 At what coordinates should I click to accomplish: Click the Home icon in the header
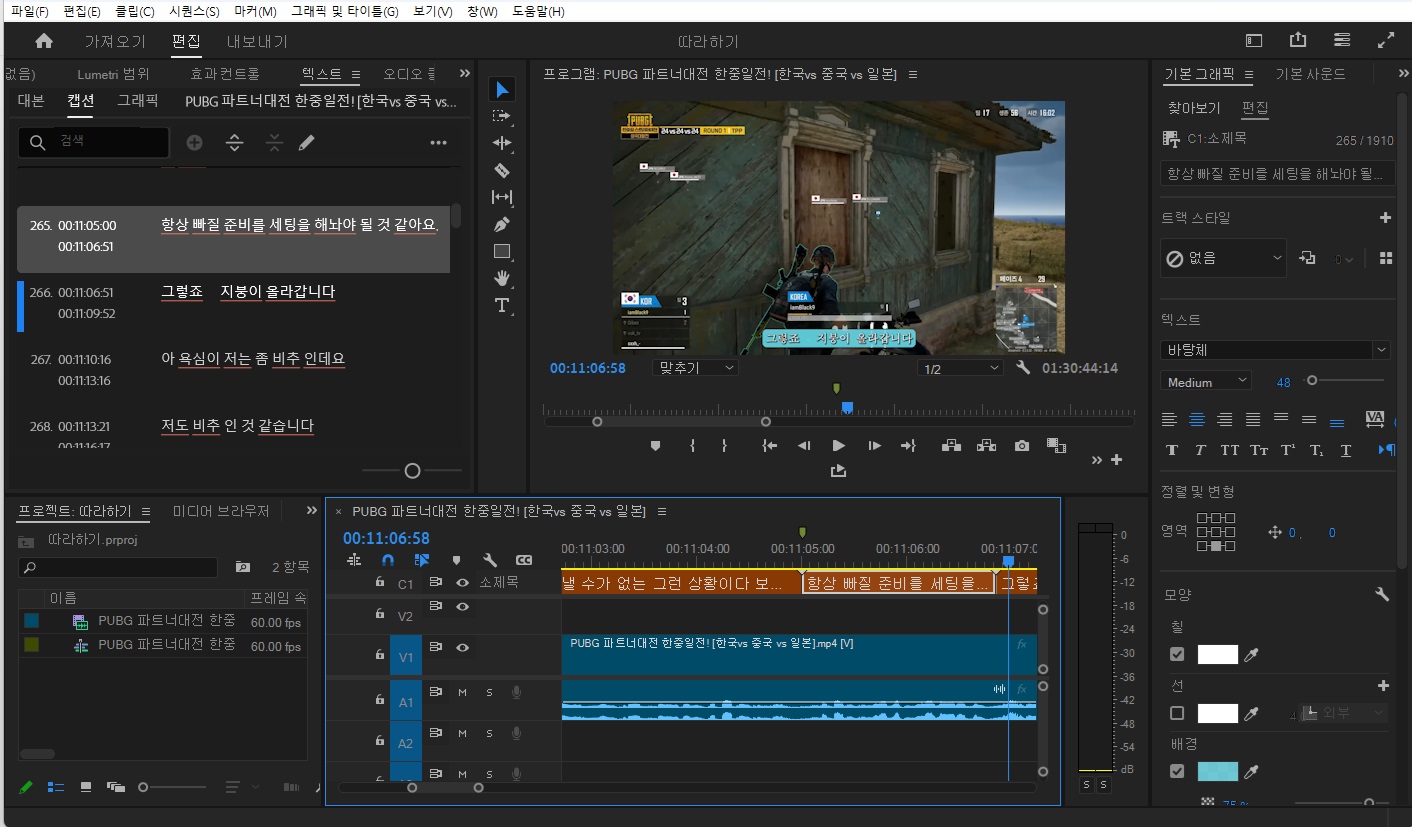coord(44,41)
